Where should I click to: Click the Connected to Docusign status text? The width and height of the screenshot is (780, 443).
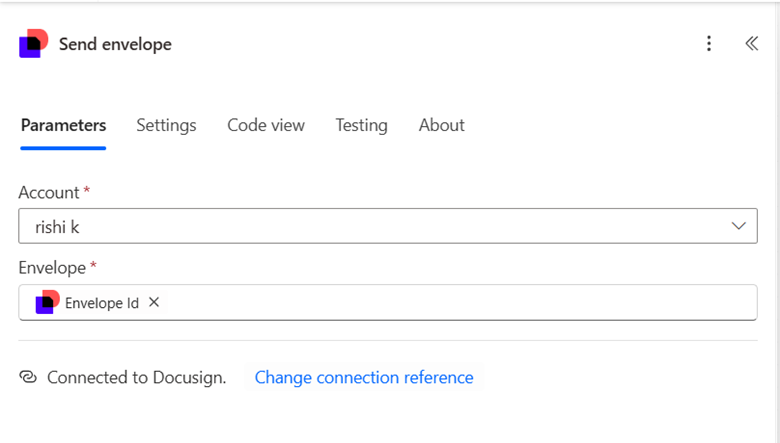tap(136, 377)
